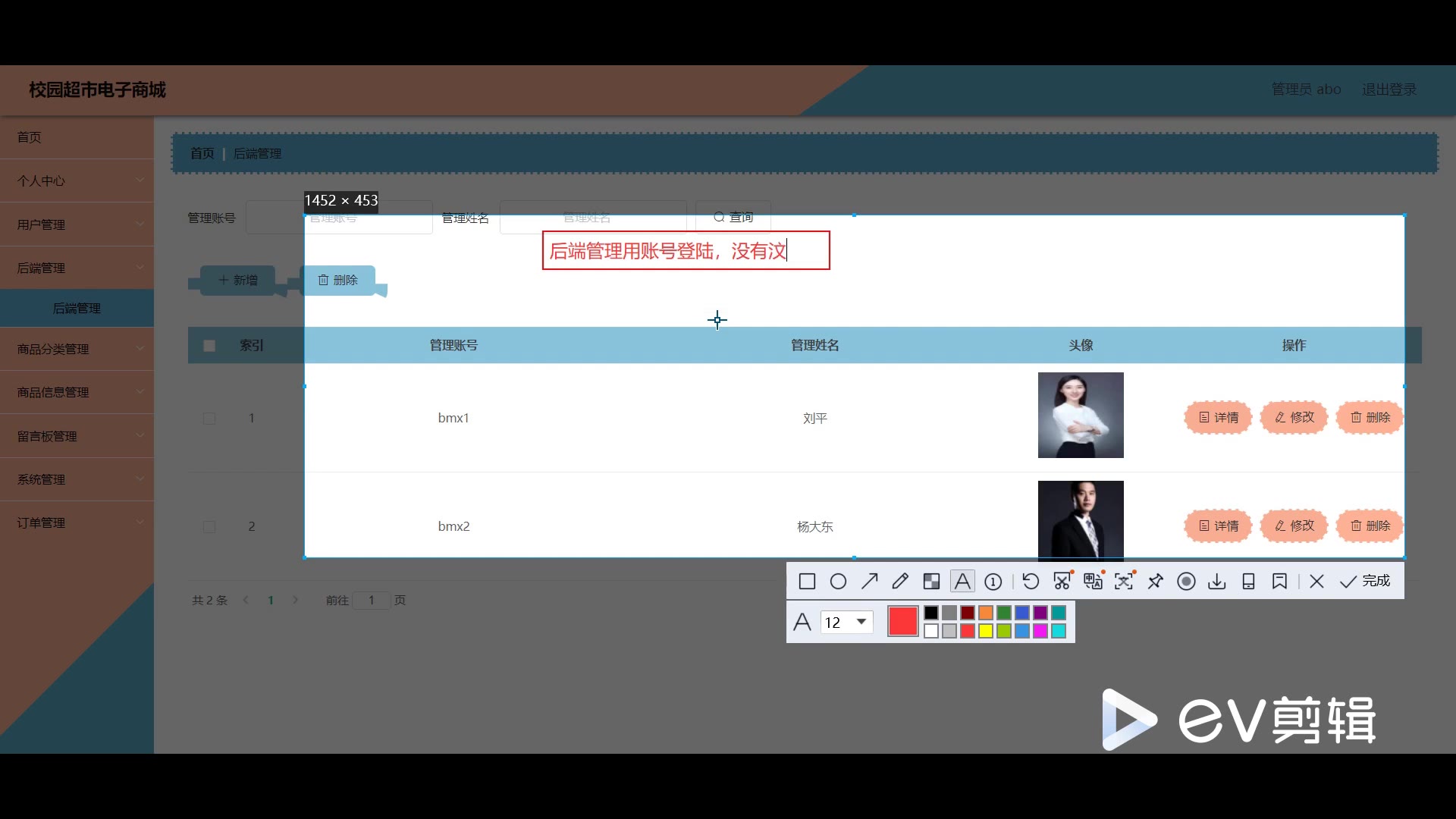
Task: Click 详情 button for bmx1
Action: (1218, 418)
